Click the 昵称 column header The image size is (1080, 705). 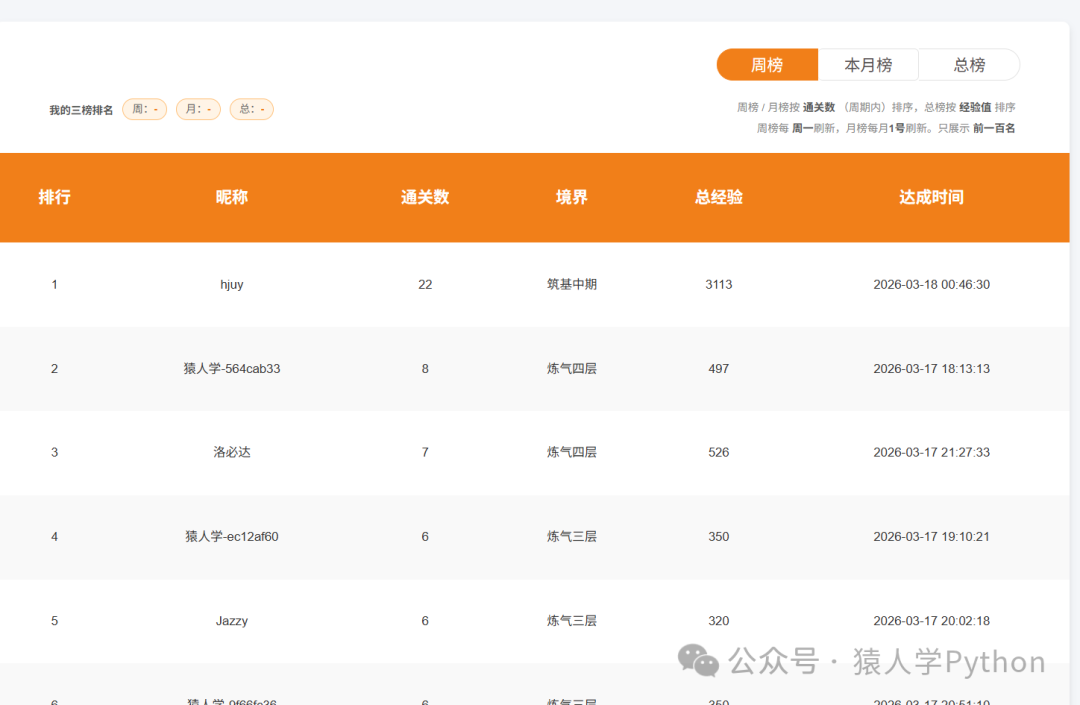[x=231, y=198]
